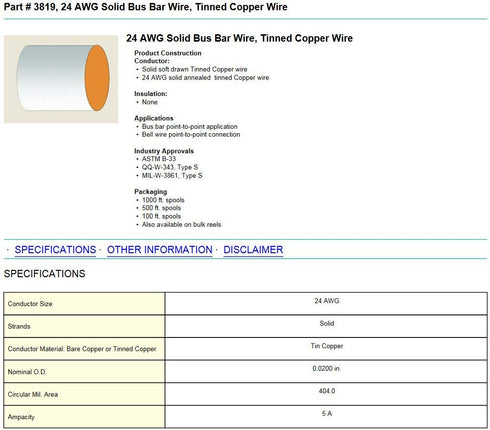Click 'Solid soft drawn Tinned Copper wire' bullet
The height and width of the screenshot is (430, 490).
coord(195,69)
